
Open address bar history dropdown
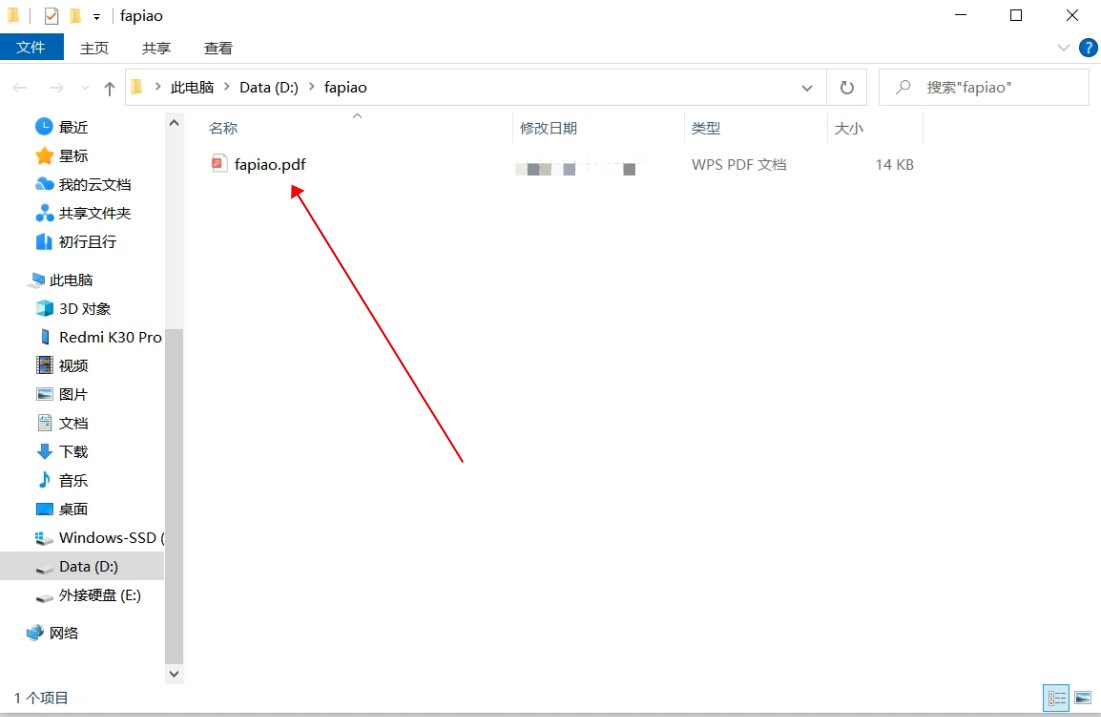click(x=807, y=88)
